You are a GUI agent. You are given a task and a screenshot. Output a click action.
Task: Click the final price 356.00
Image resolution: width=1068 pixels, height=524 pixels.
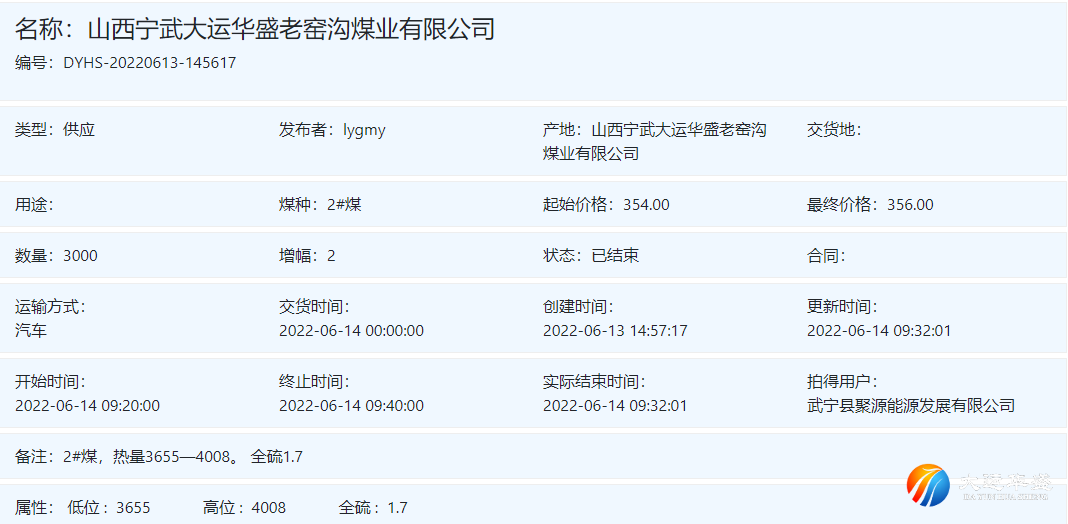[910, 205]
